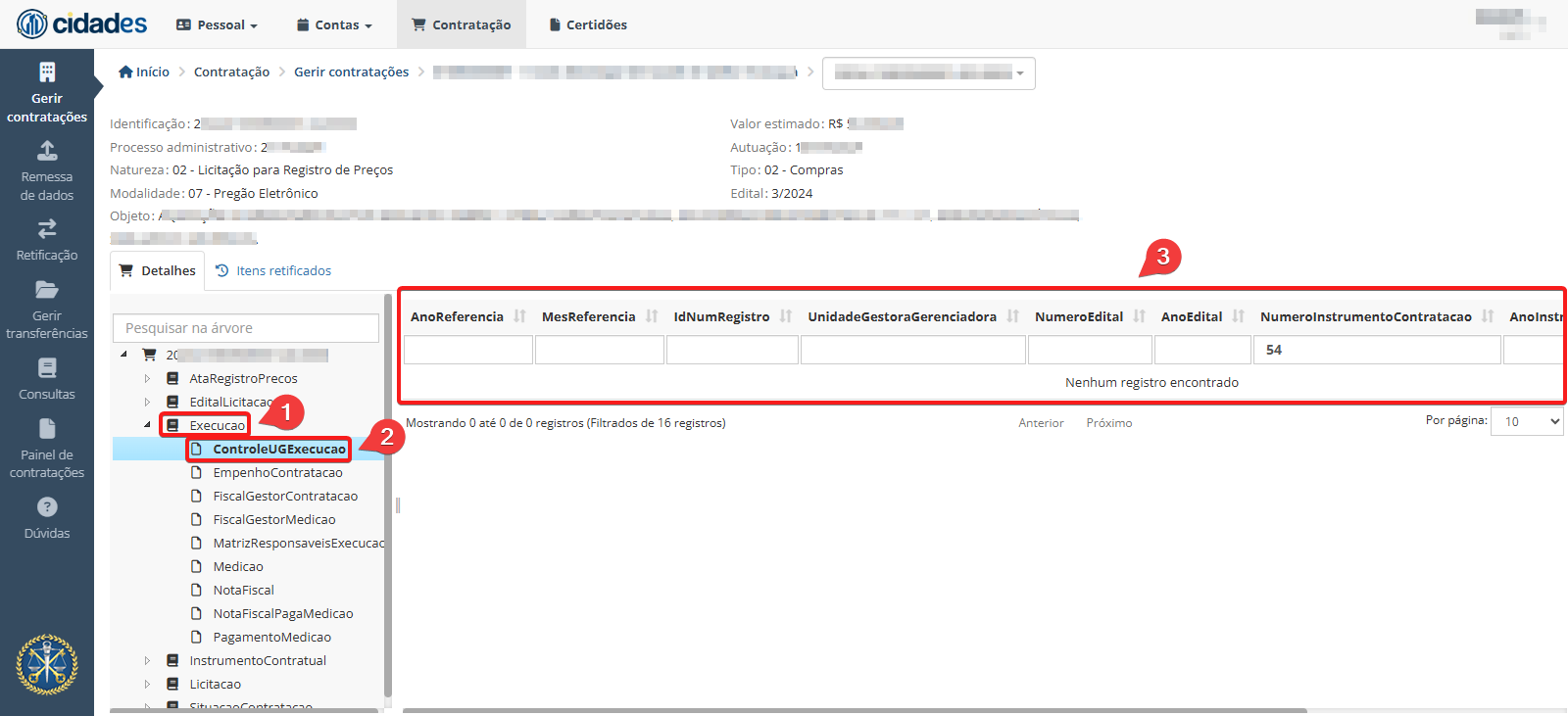1568x716 pixels.
Task: Click the AnoEdital filter field
Action: pyautogui.click(x=1202, y=350)
